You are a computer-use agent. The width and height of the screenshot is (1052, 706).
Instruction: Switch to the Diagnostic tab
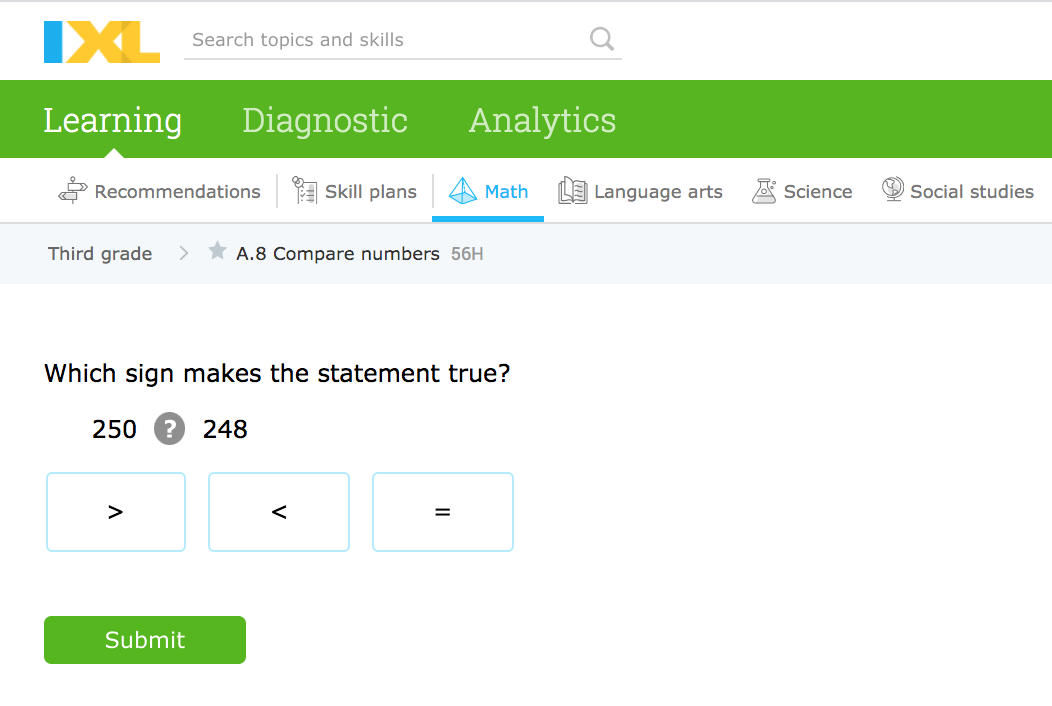(x=325, y=120)
